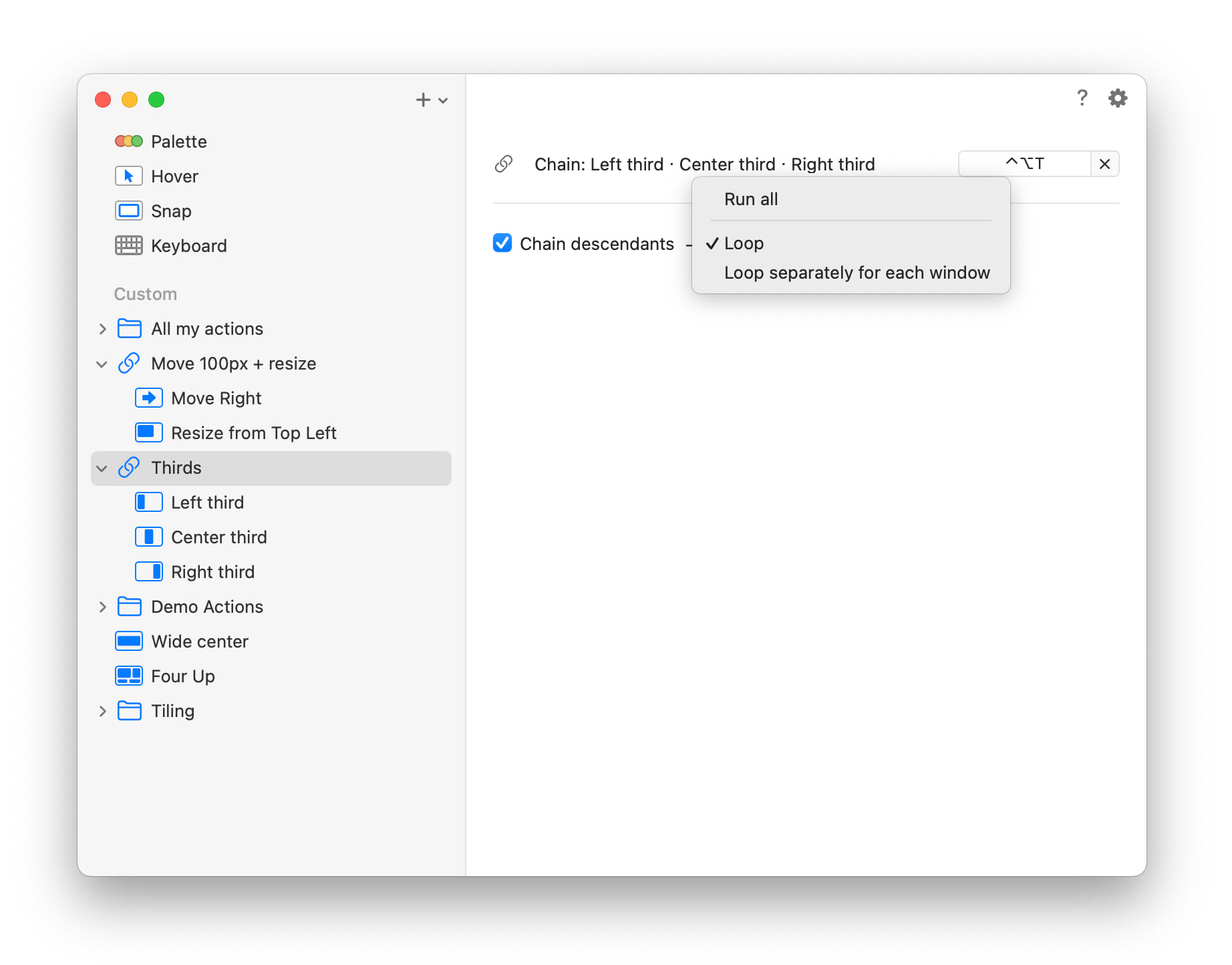Clear the assigned keyboard shortcut
The image size is (1232, 965).
click(1104, 164)
